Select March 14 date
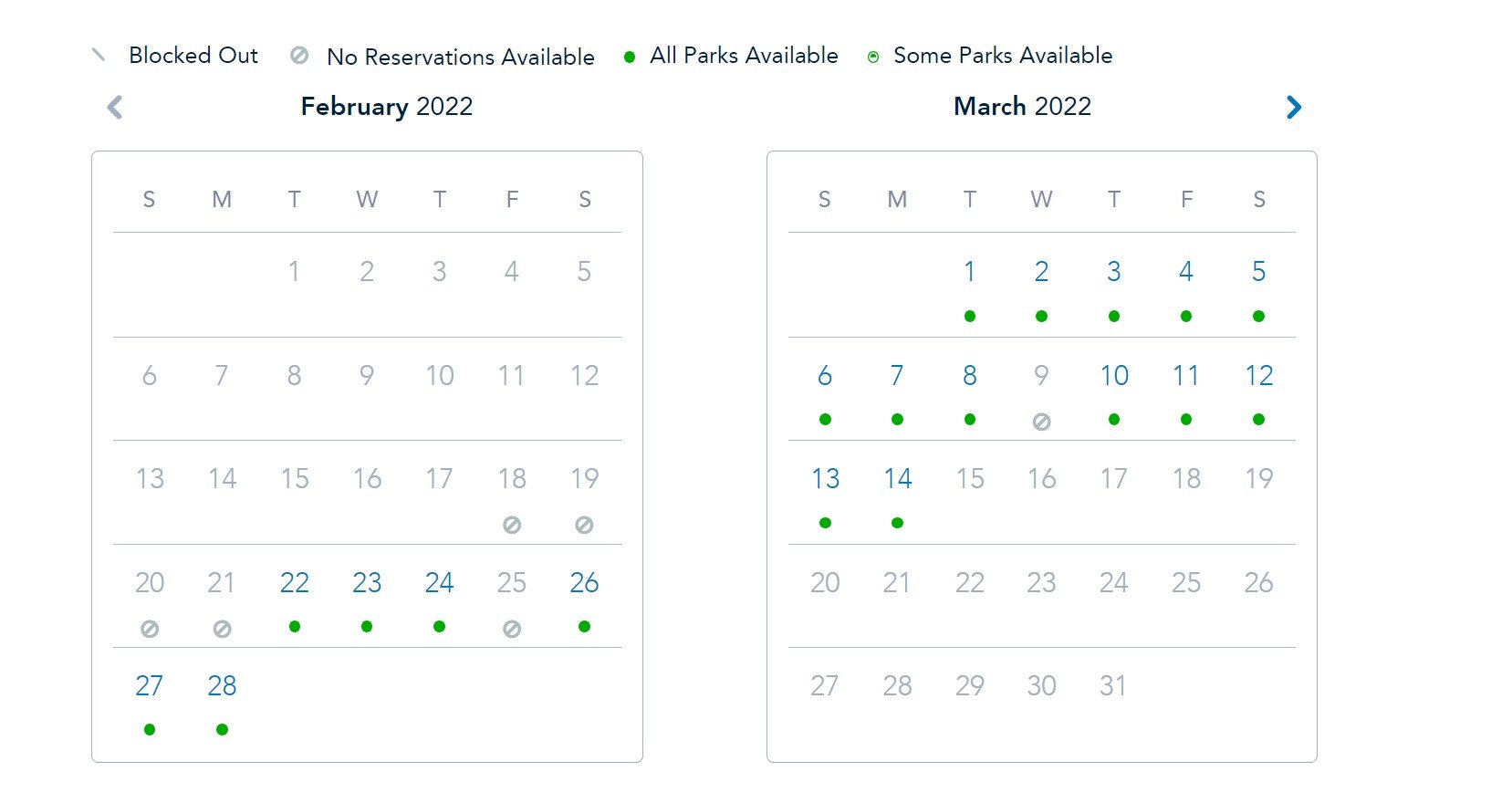The height and width of the screenshot is (803, 1512). coord(898,478)
